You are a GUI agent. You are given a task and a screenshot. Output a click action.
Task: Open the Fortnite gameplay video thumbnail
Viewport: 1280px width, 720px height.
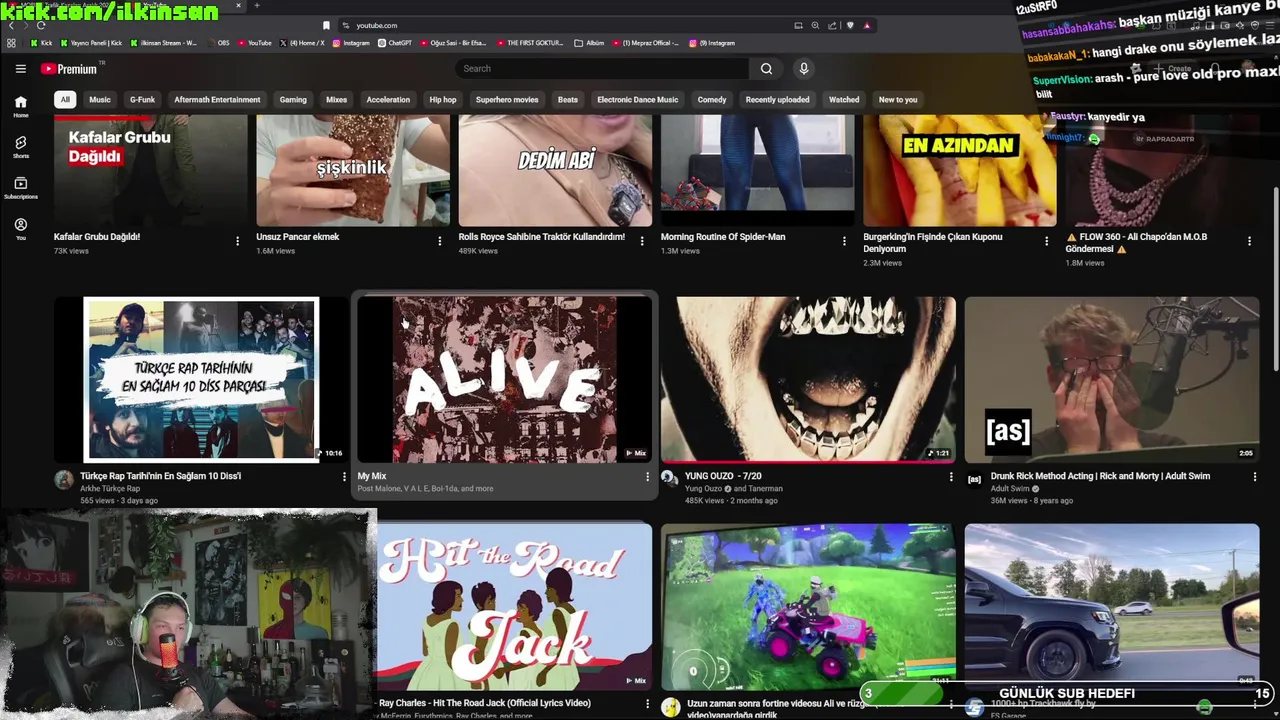808,607
